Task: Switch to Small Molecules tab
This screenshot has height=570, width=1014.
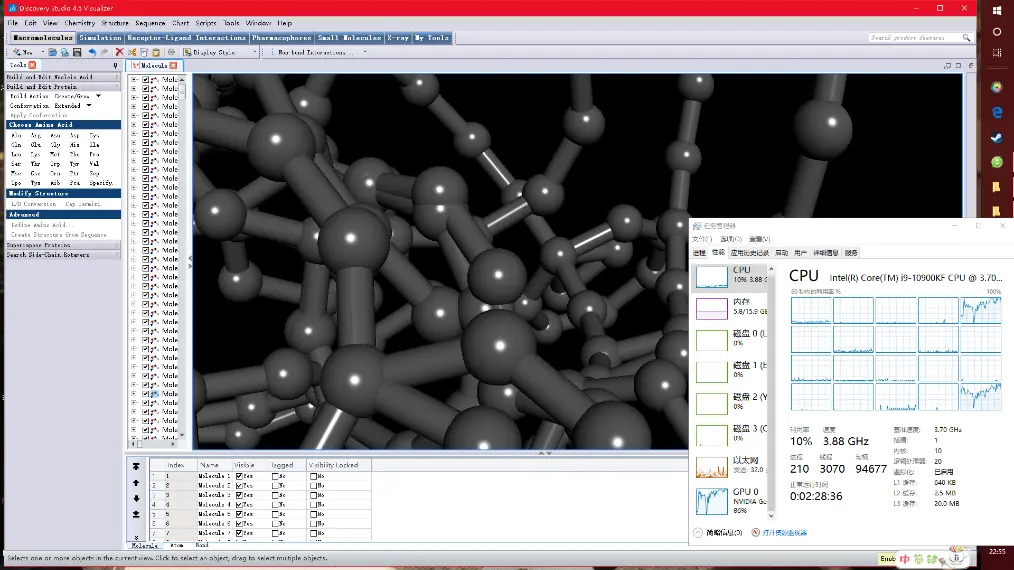Action: (349, 38)
